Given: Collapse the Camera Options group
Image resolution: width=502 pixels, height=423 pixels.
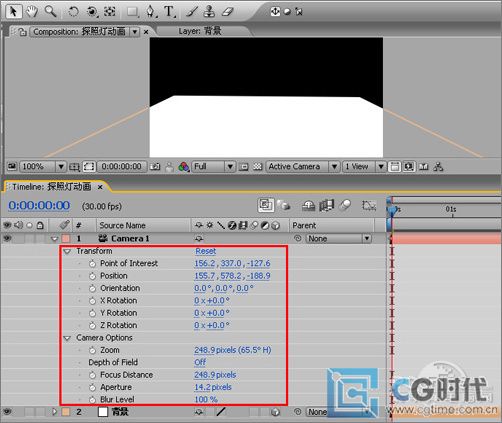Looking at the screenshot, I should pos(67,338).
